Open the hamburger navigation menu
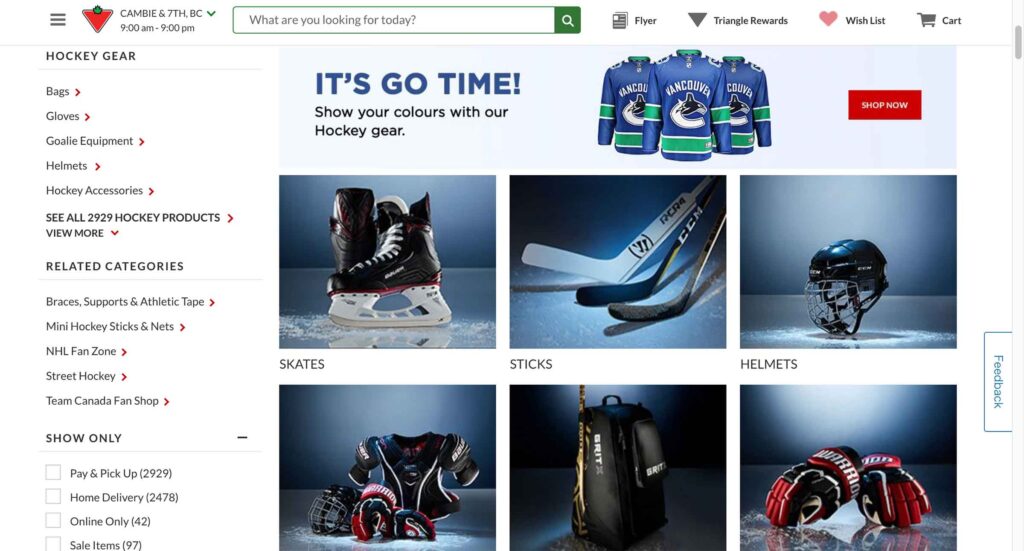 click(x=57, y=20)
